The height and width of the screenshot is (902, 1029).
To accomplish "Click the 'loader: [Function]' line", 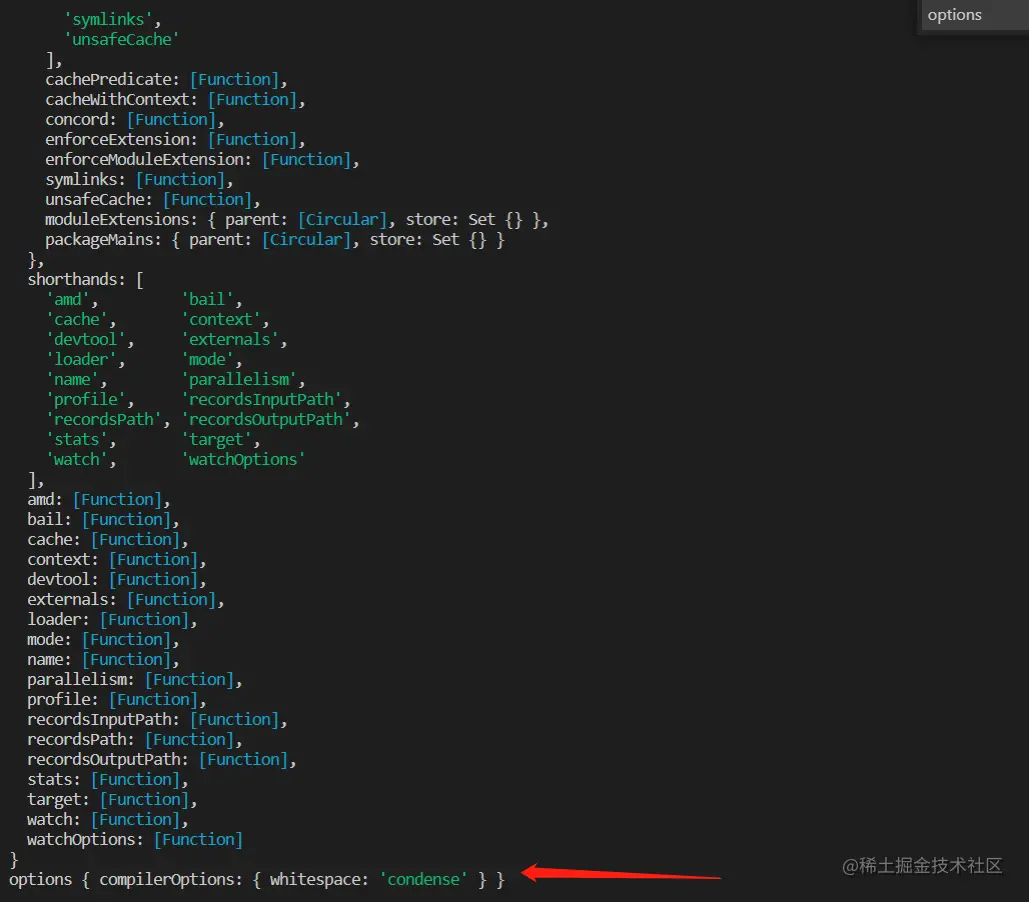I will tap(112, 620).
